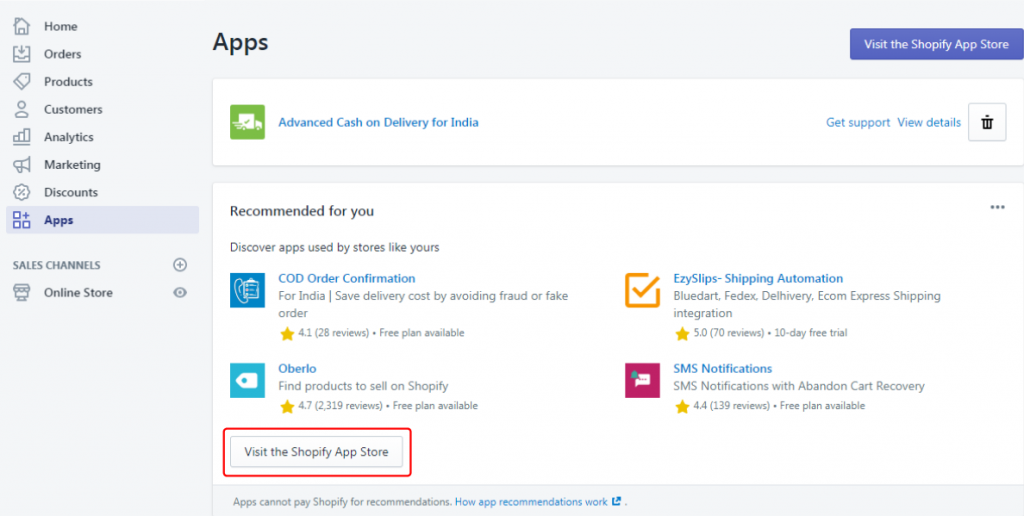Click the Orders inbox icon
Screen dimensions: 1024x516
[22, 54]
